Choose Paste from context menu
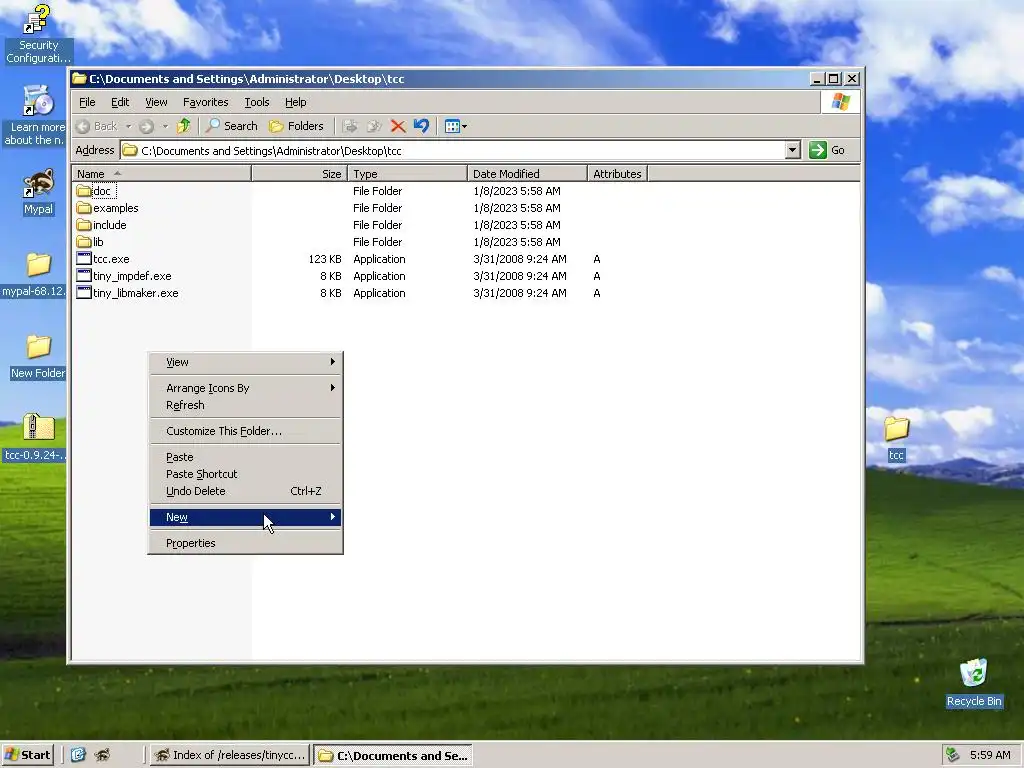Image resolution: width=1024 pixels, height=768 pixels. pyautogui.click(x=246, y=457)
